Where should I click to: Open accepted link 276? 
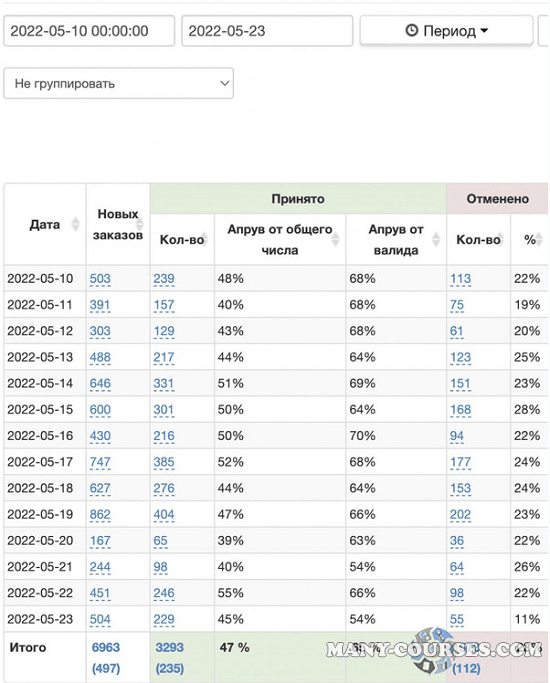click(164, 488)
